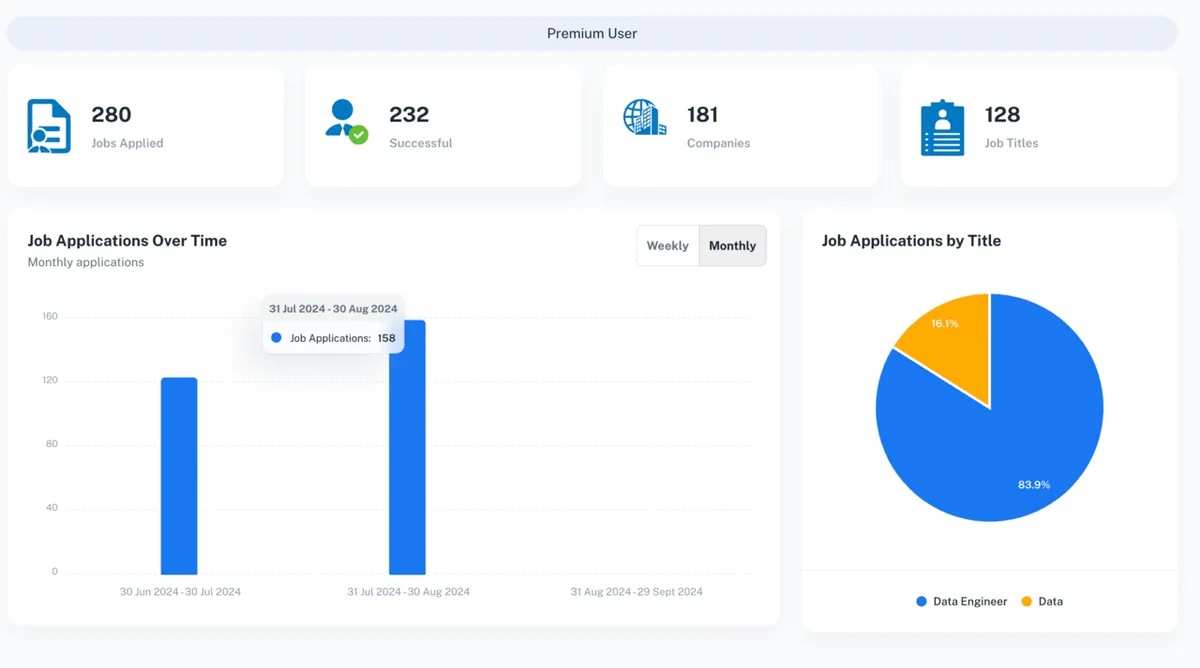1200x668 pixels.
Task: Select the Monthly view toggle
Action: click(x=732, y=246)
